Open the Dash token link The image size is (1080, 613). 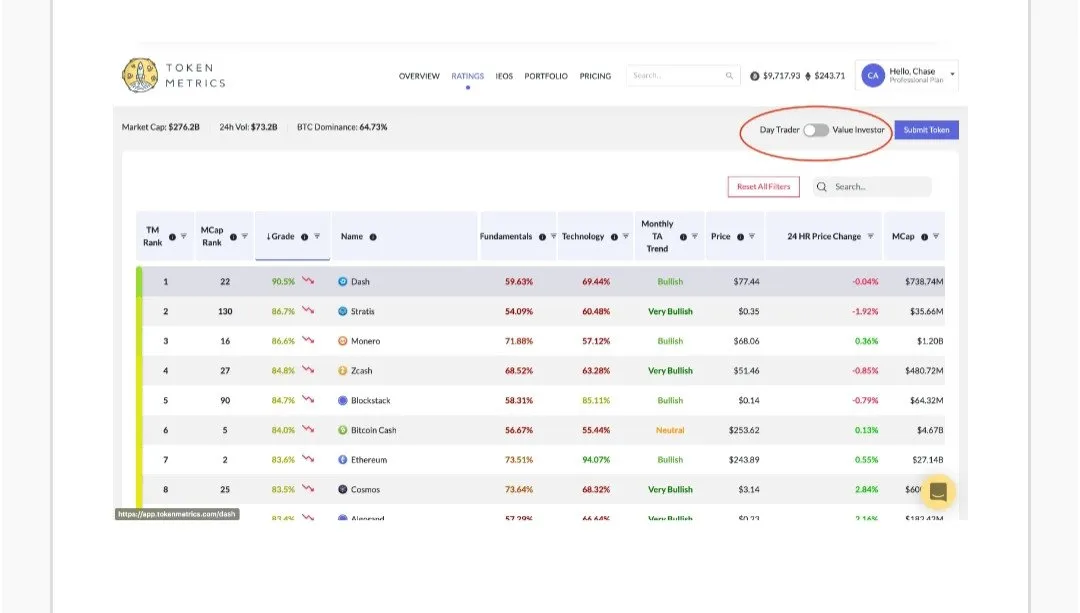(x=360, y=282)
